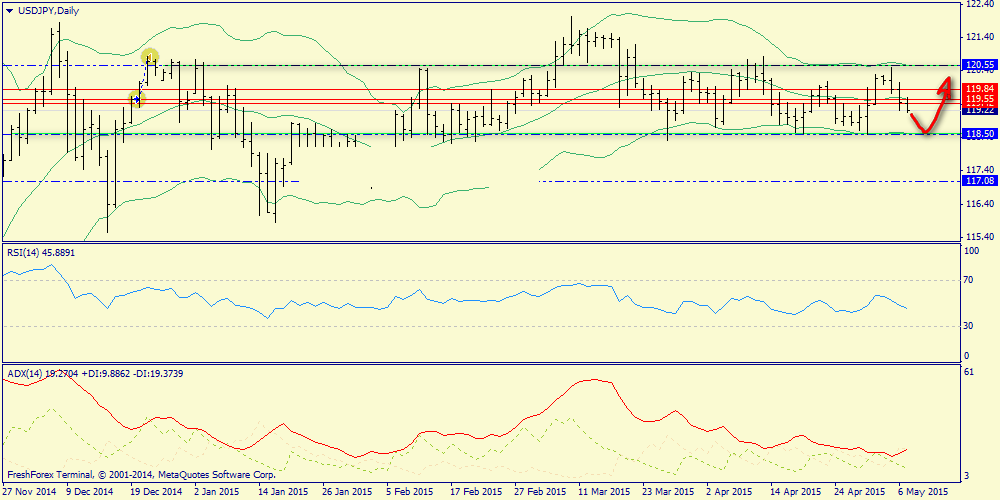
Task: Click the 27 Nov 2014 date label
Action: tap(28, 492)
